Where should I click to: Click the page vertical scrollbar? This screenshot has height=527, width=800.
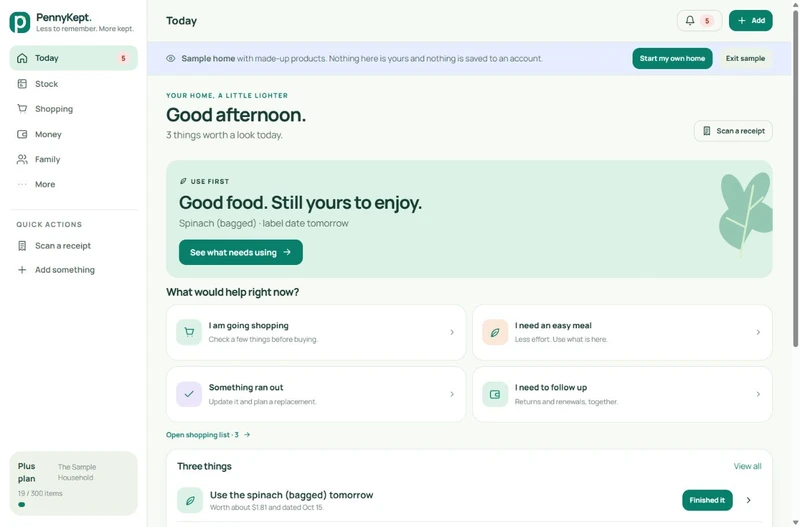[x=795, y=179]
